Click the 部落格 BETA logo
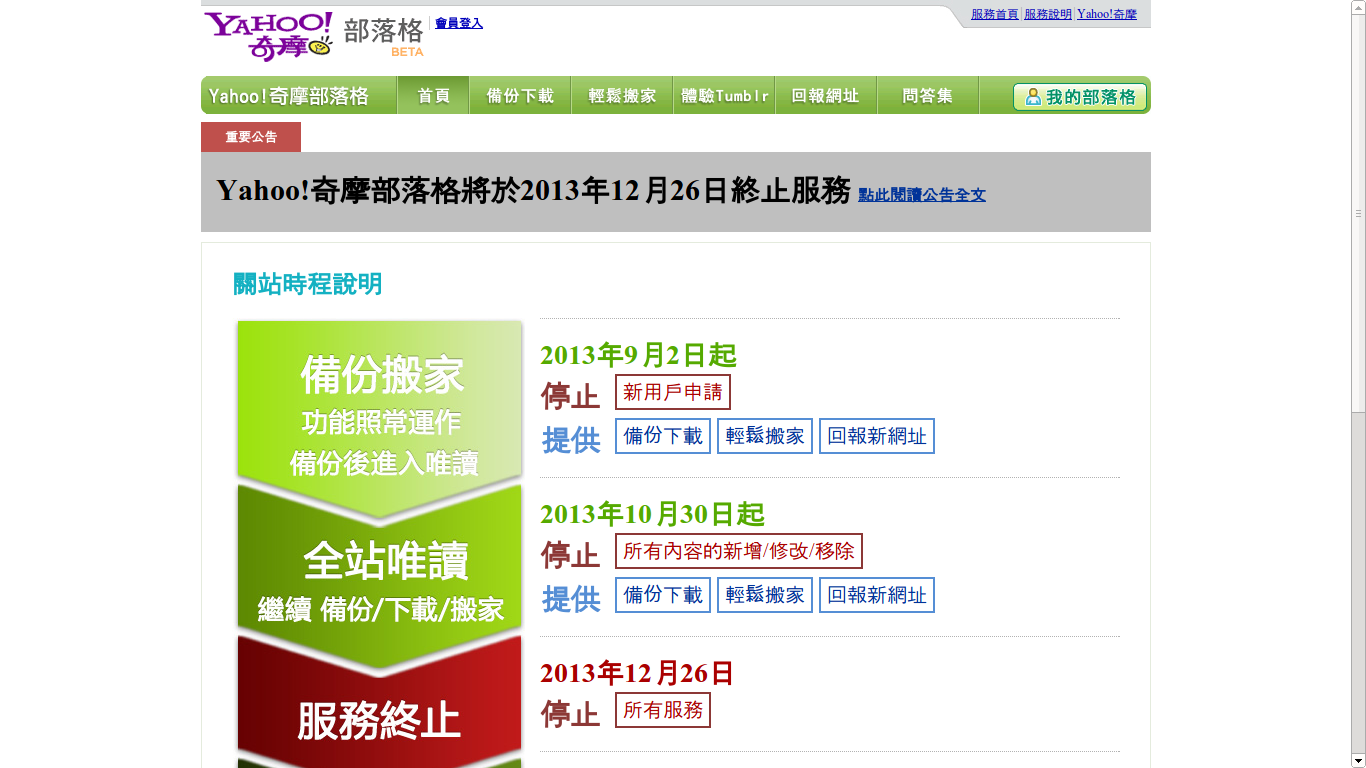The image size is (1366, 768). (383, 36)
